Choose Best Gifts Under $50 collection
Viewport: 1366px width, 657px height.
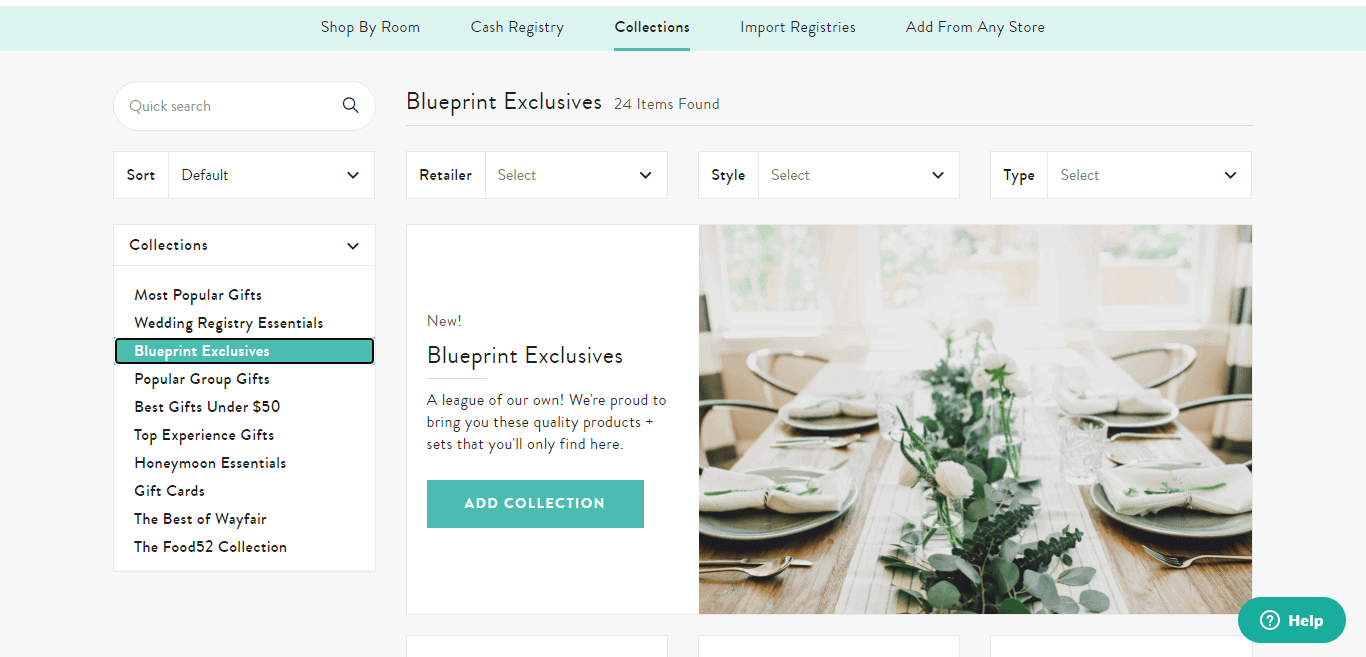point(207,407)
